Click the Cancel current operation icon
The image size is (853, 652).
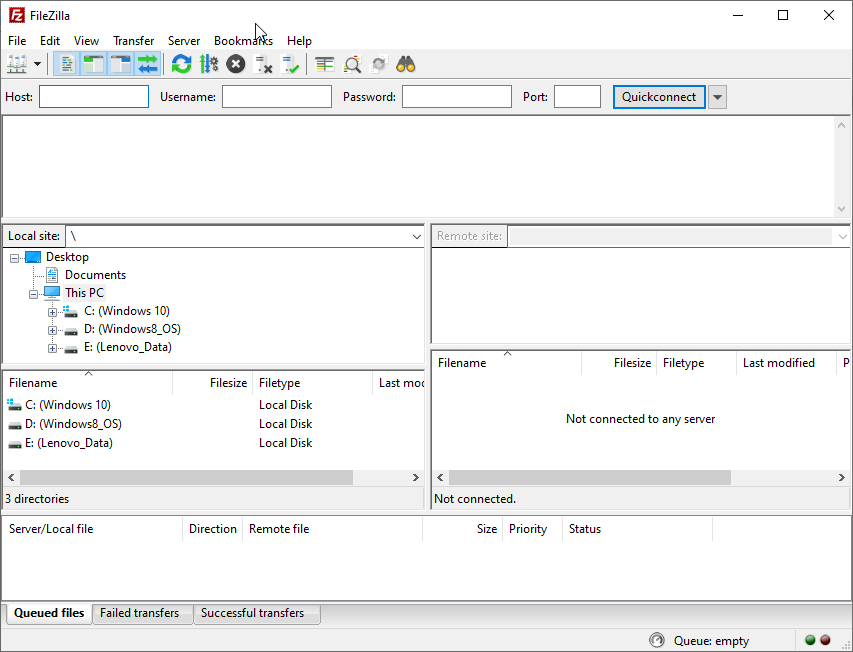point(236,65)
